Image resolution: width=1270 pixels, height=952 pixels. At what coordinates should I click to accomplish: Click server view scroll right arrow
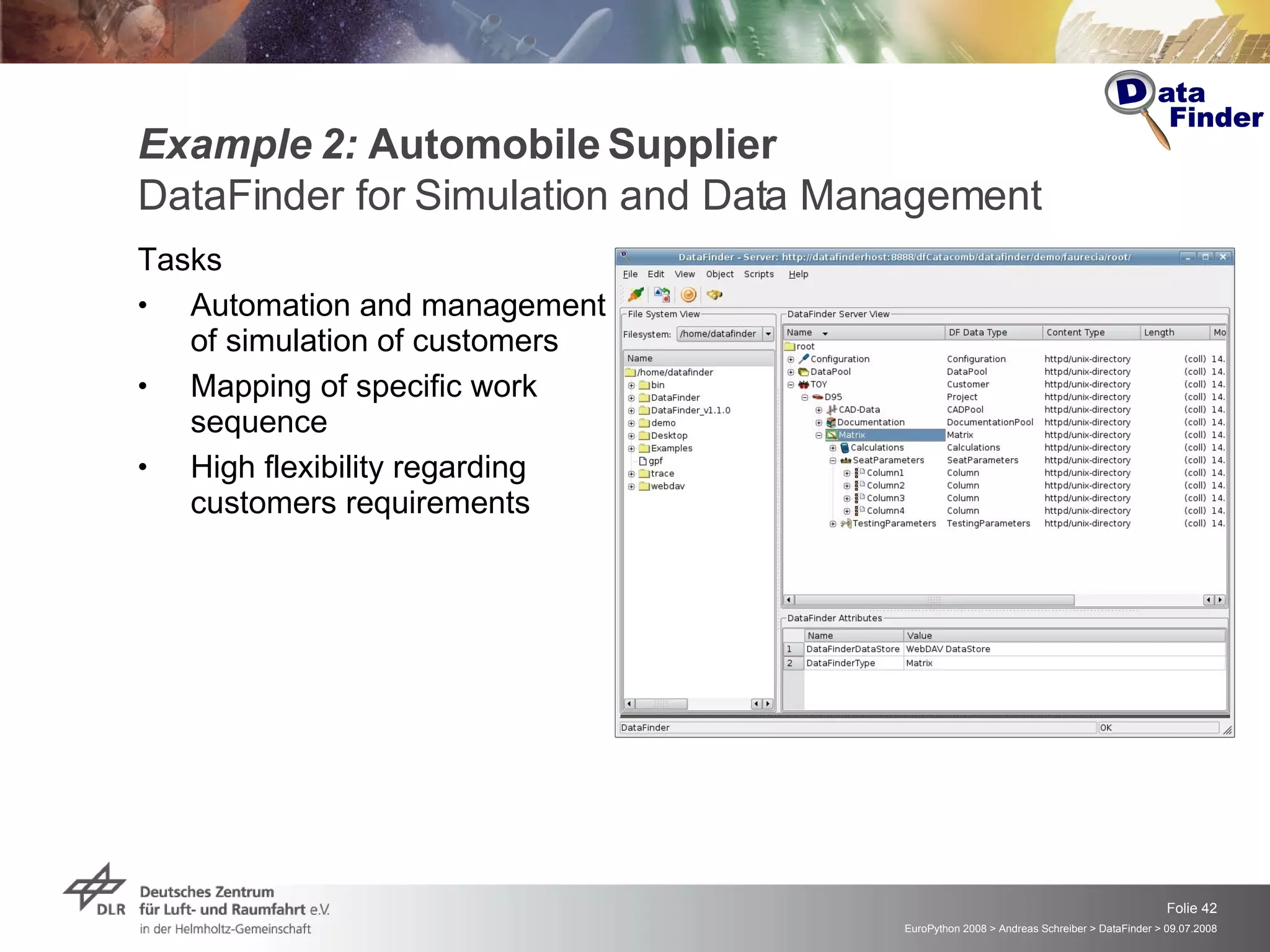pyautogui.click(x=1220, y=600)
